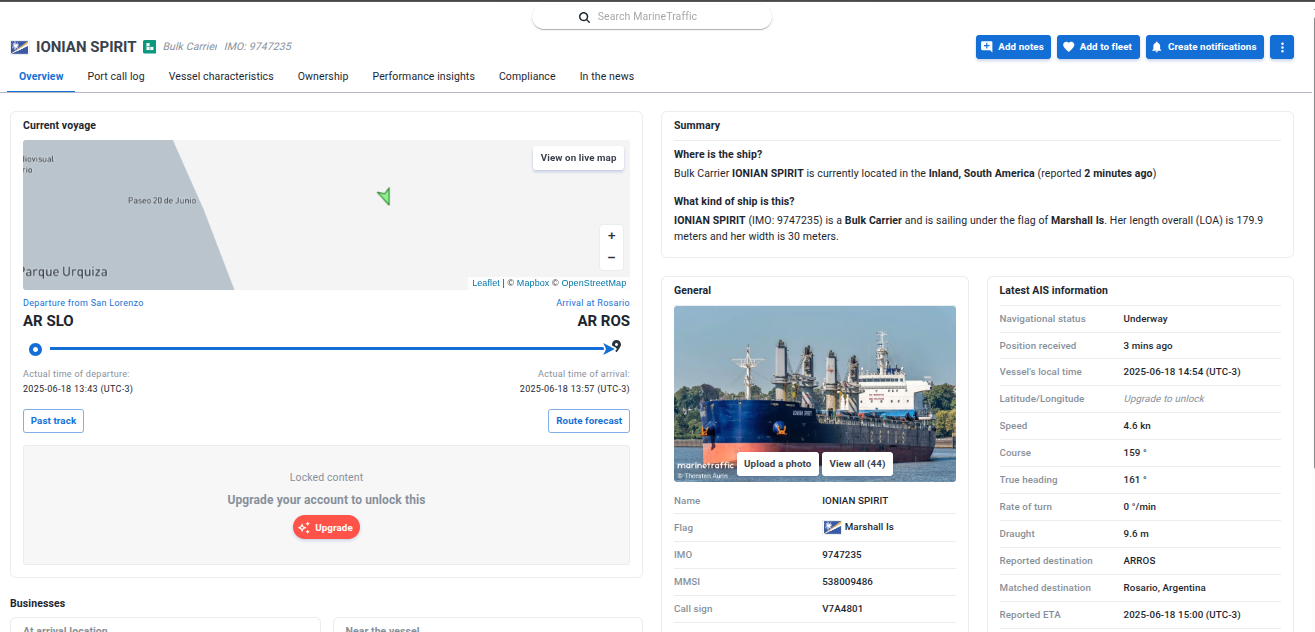Click the Matched destination Rosario, Argentina

(x=1164, y=588)
